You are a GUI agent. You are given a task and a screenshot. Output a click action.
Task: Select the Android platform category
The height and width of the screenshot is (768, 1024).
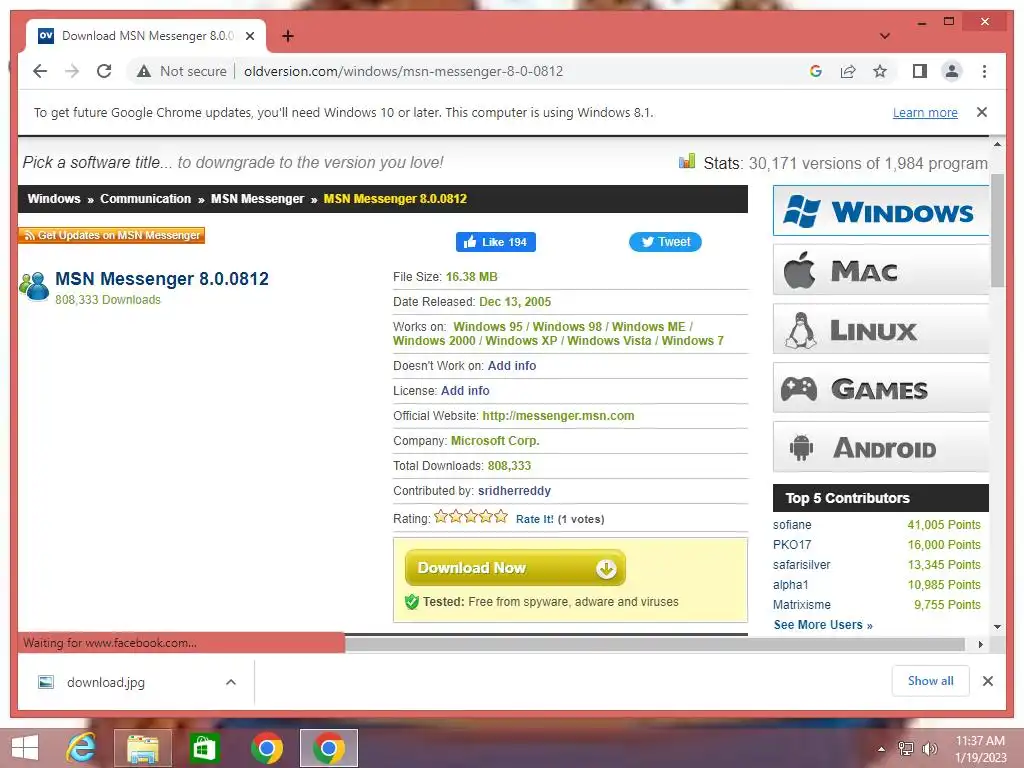(881, 447)
